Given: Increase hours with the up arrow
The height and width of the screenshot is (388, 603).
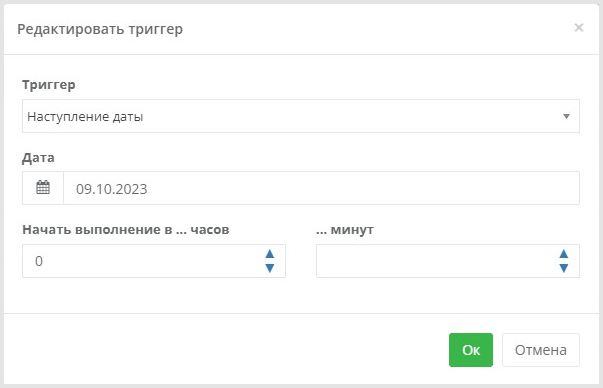Looking at the screenshot, I should pyautogui.click(x=270, y=254).
